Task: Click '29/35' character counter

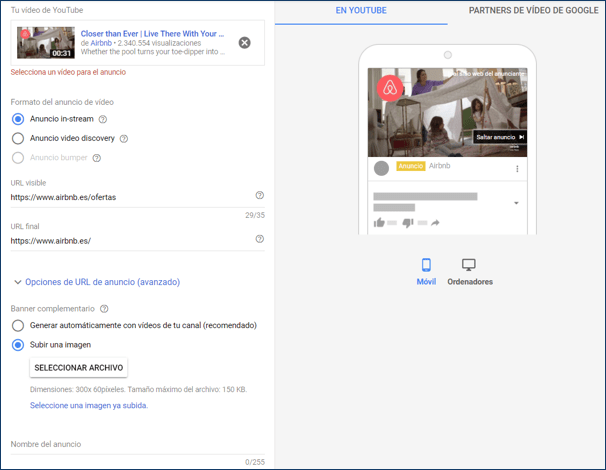Action: point(255,215)
